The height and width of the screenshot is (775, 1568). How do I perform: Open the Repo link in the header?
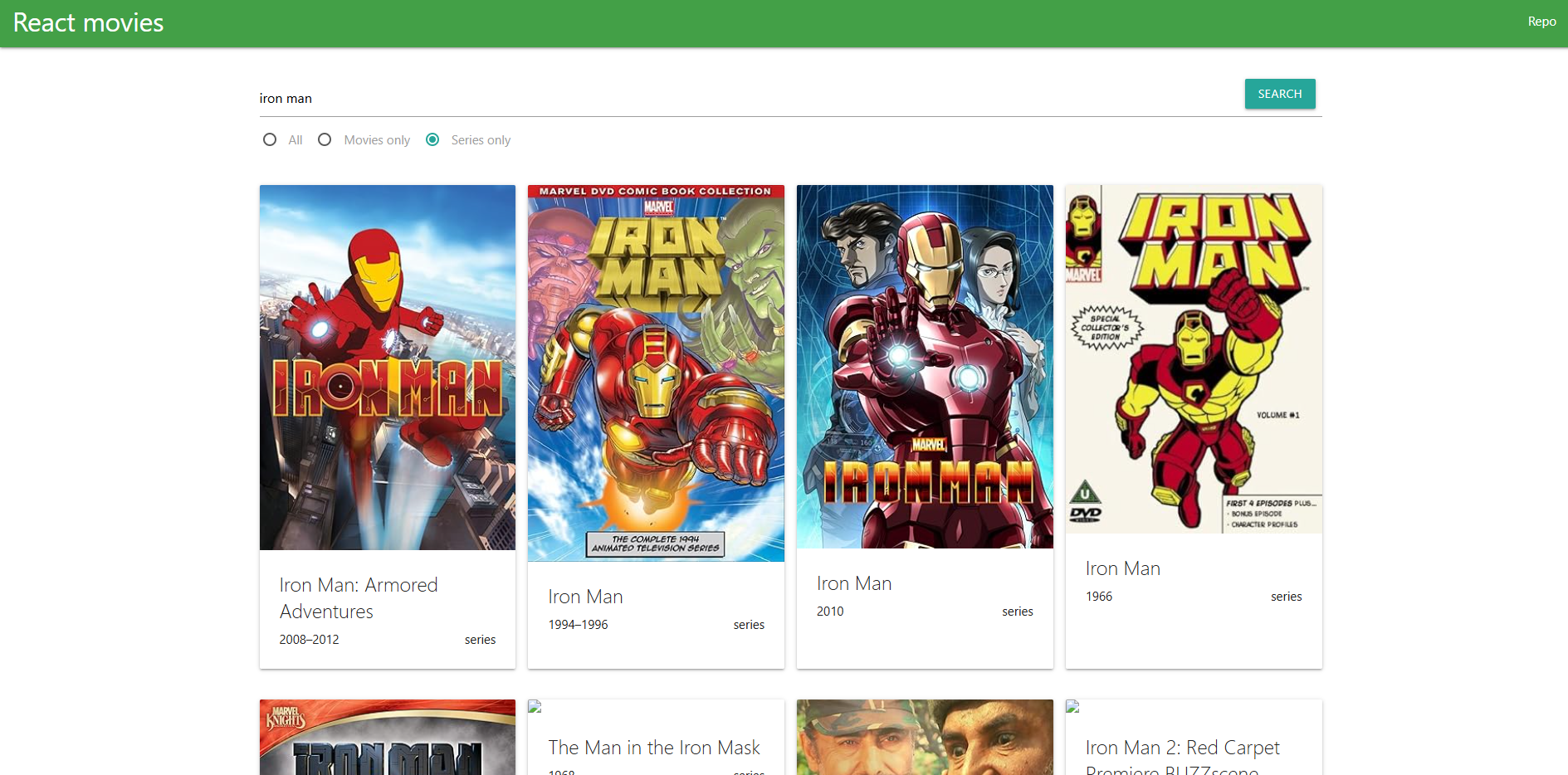pos(1541,22)
